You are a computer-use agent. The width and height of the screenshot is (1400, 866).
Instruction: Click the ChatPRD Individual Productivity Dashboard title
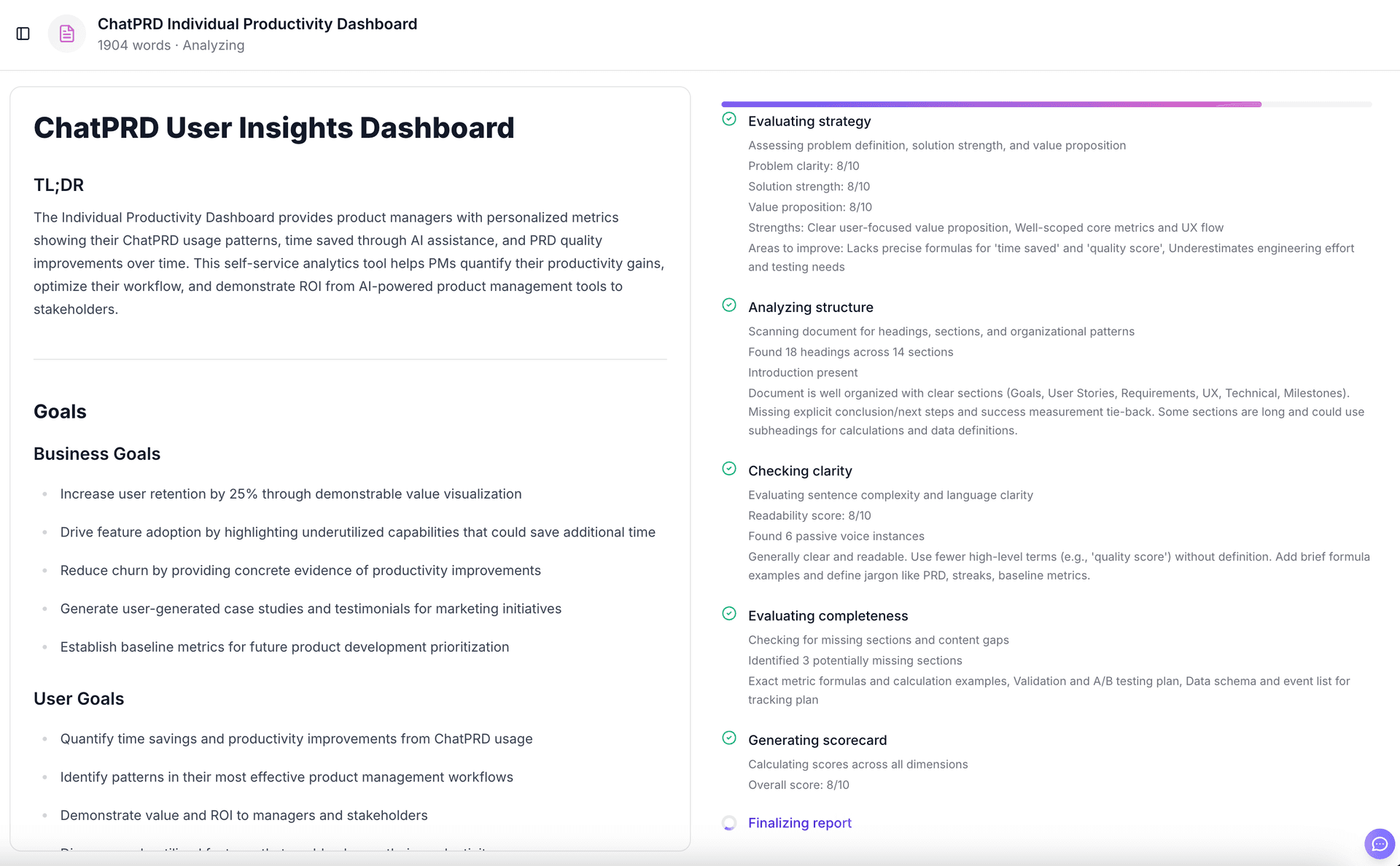point(257,23)
